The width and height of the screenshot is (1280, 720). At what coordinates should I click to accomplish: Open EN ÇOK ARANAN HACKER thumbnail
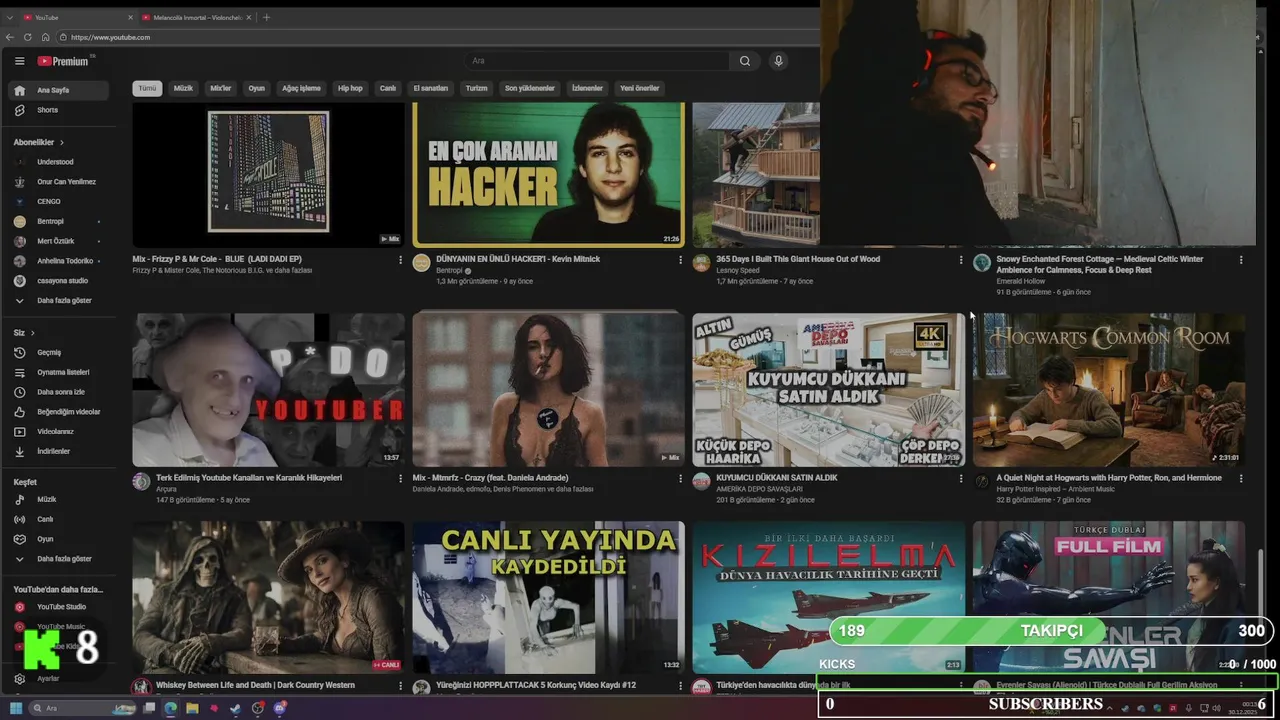[x=548, y=174]
